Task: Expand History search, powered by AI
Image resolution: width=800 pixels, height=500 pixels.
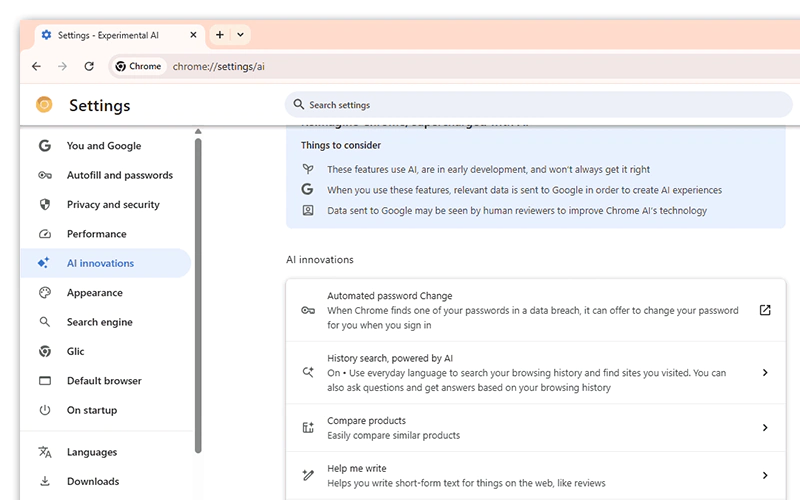Action: pos(765,373)
